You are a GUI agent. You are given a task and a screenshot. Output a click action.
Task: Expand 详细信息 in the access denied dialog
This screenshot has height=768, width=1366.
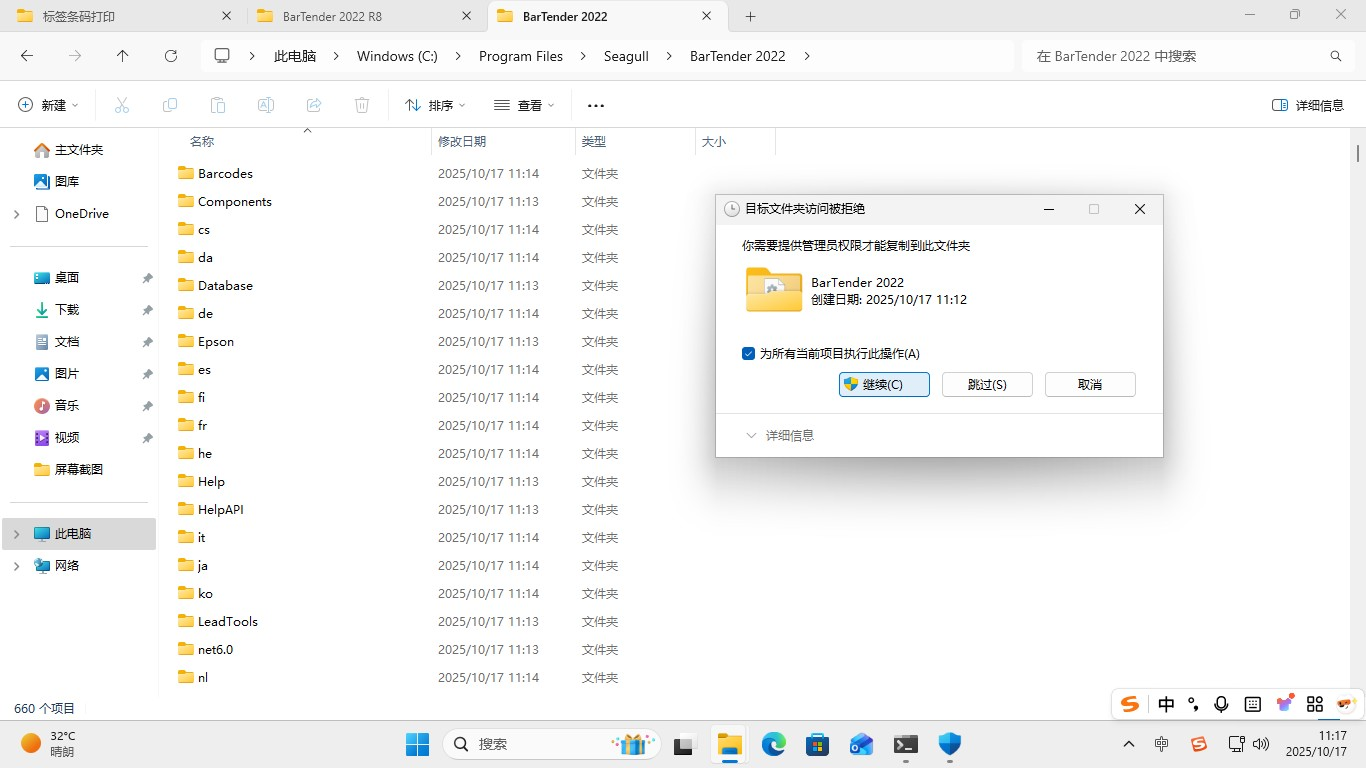pos(781,436)
